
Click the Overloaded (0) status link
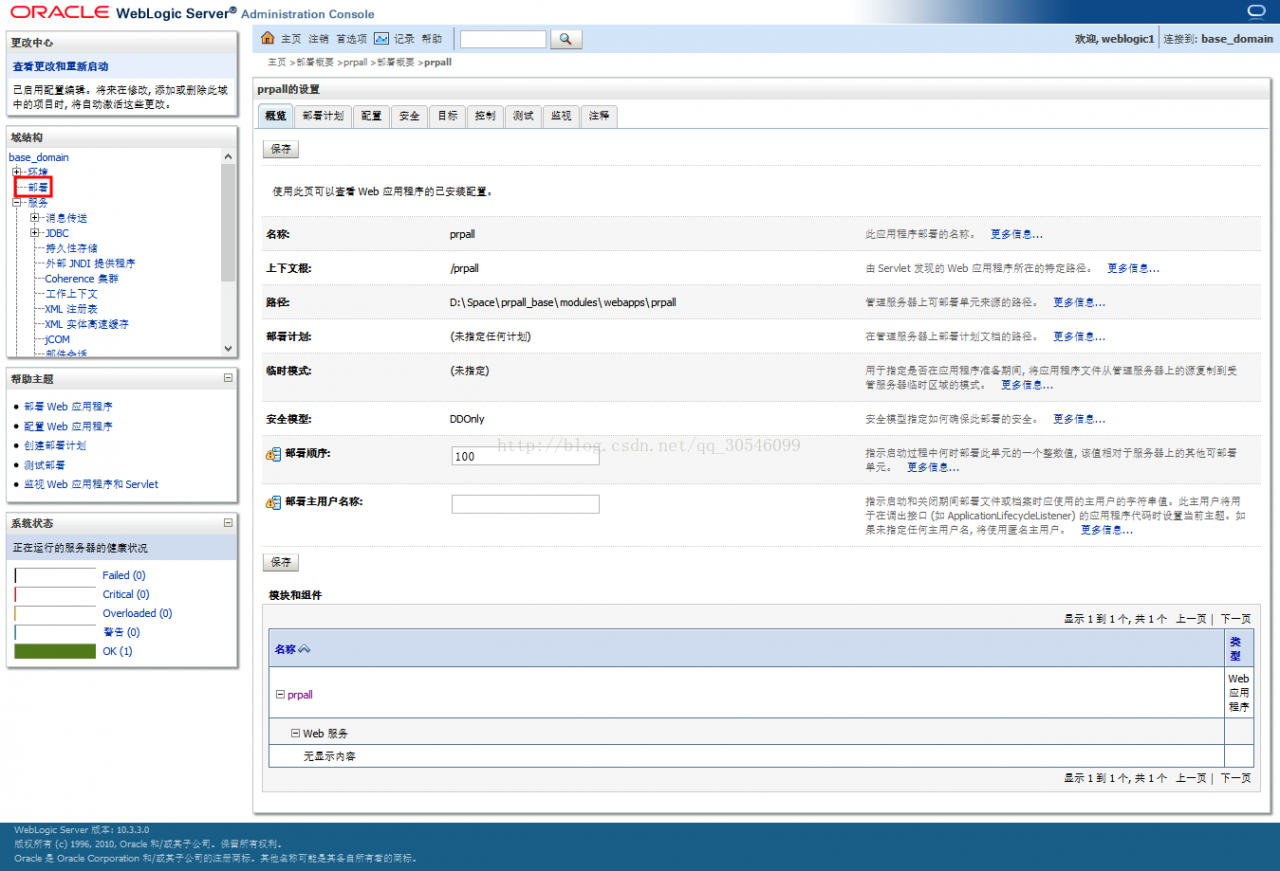(x=137, y=613)
